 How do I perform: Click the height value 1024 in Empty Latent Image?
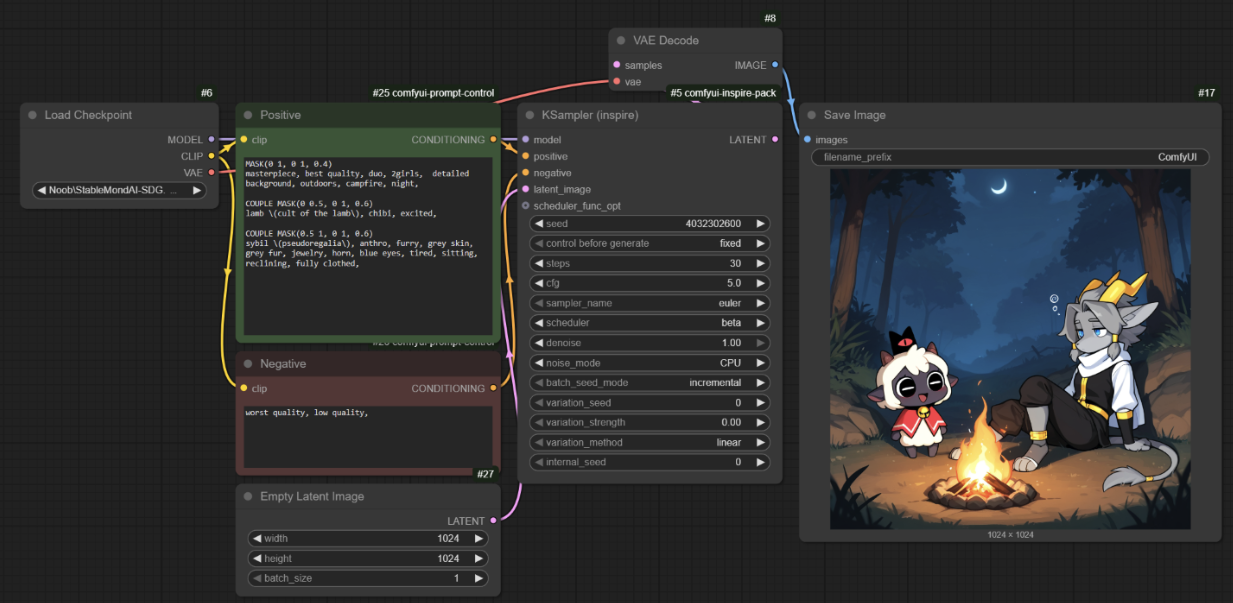tap(448, 558)
